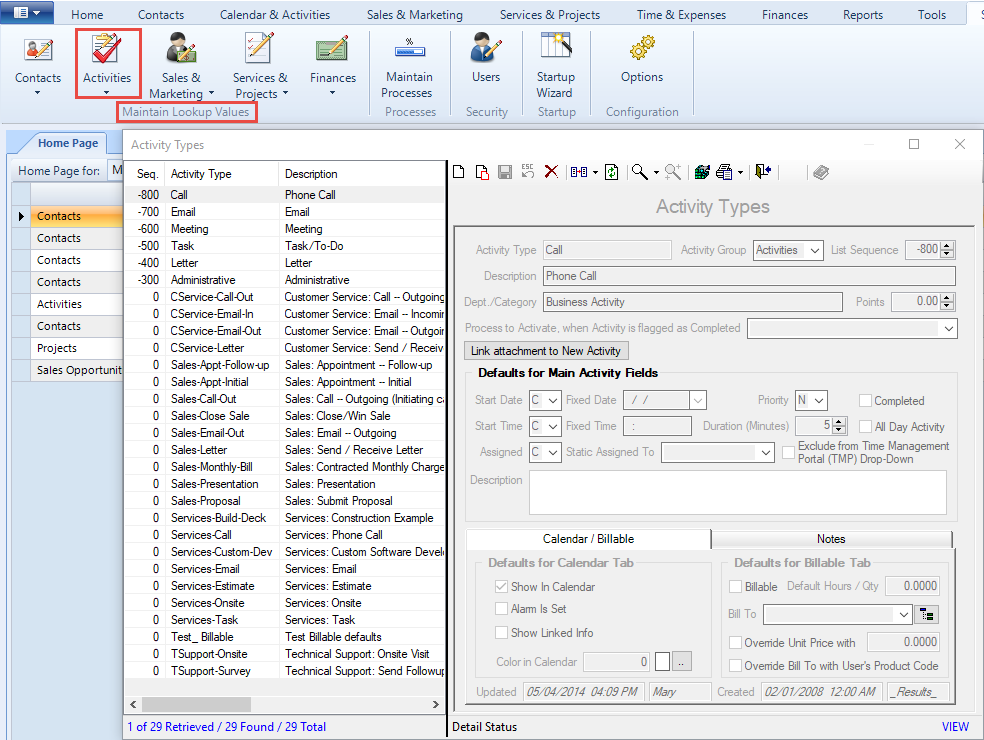Image resolution: width=984 pixels, height=740 pixels.
Task: Click Link attachment to New Activity button
Action: tap(547, 351)
